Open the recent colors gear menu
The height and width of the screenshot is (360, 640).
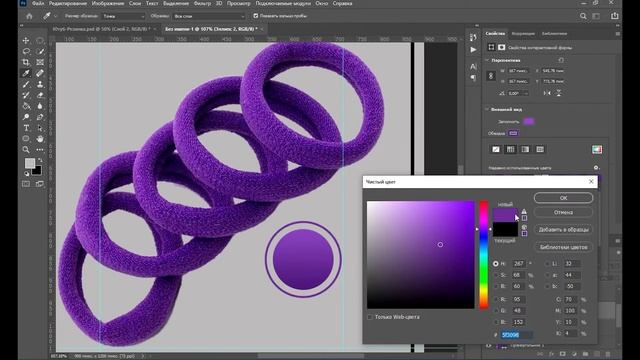(x=596, y=168)
